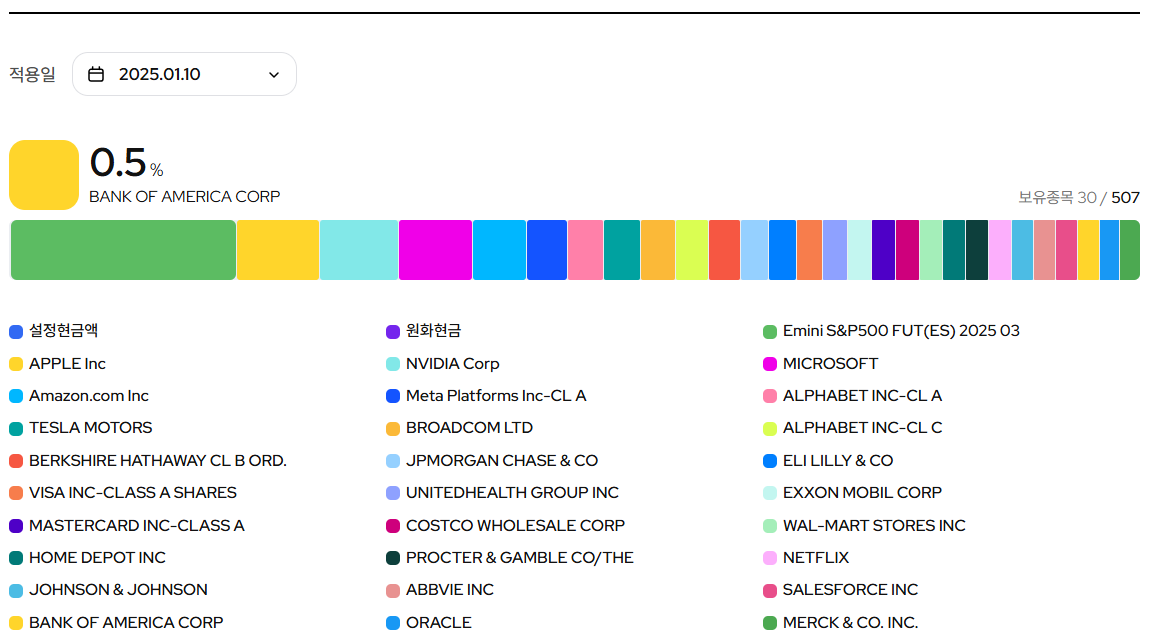Click the BANK OF AMERICA CORP legend entry at bottom
The image size is (1153, 644).
(x=116, y=623)
